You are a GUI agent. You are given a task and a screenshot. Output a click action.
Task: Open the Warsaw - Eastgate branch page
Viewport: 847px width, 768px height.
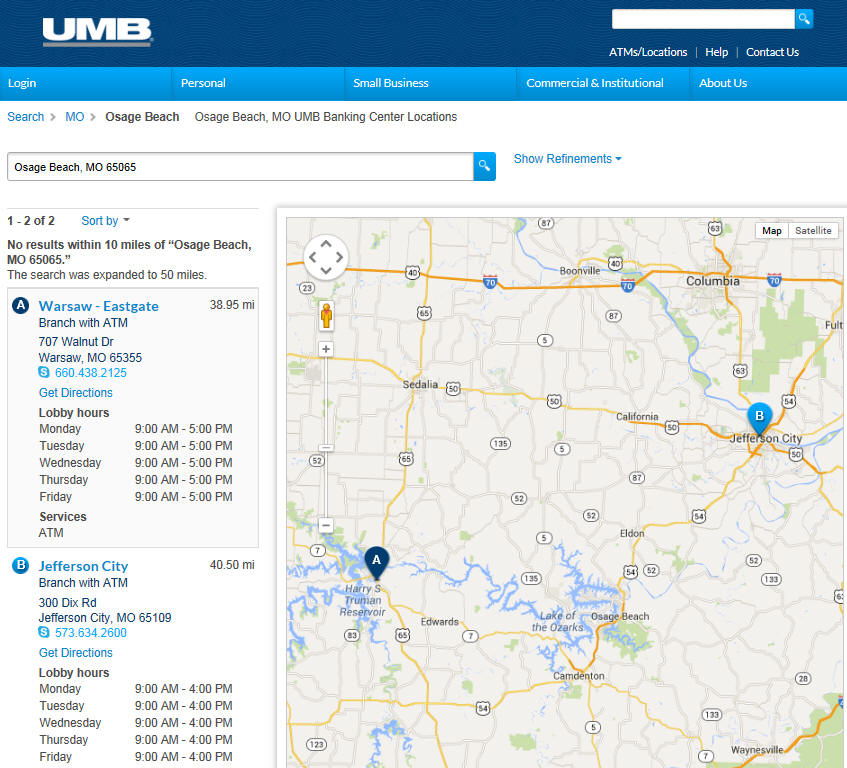coord(99,306)
